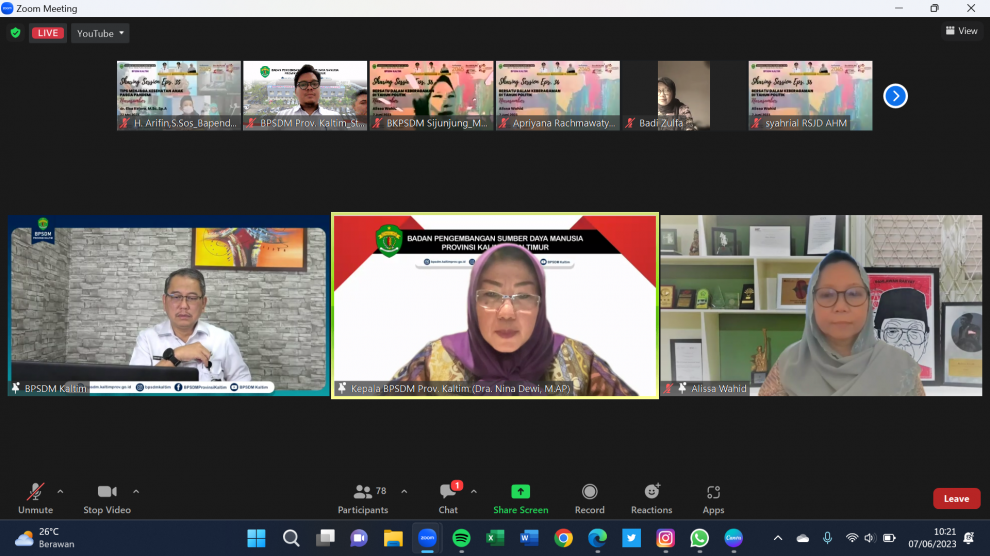Click the red Leave button
Screen dimensions: 990x556
(x=956, y=498)
